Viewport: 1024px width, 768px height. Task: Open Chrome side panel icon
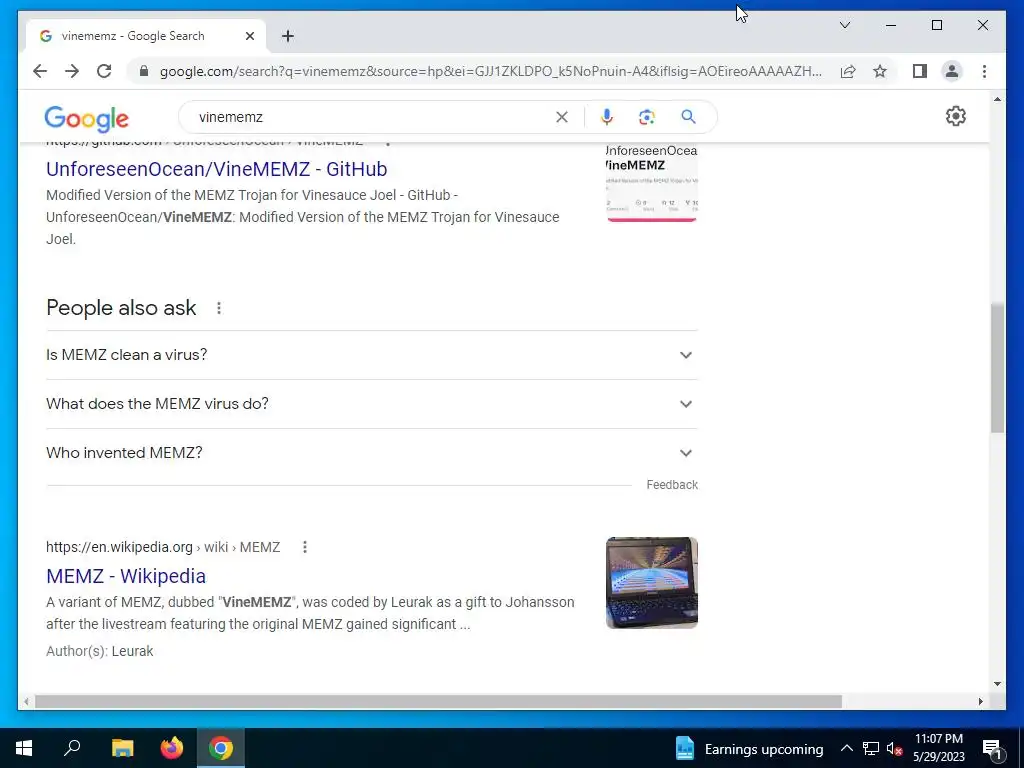920,71
